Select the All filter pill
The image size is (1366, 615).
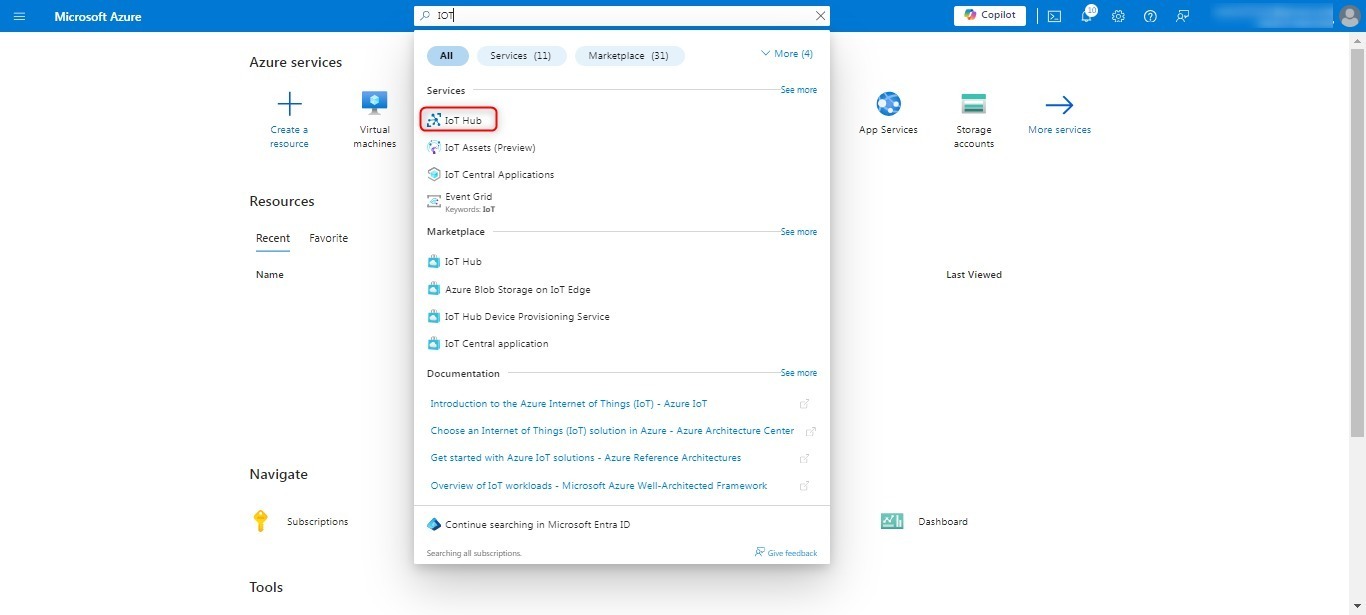click(447, 55)
